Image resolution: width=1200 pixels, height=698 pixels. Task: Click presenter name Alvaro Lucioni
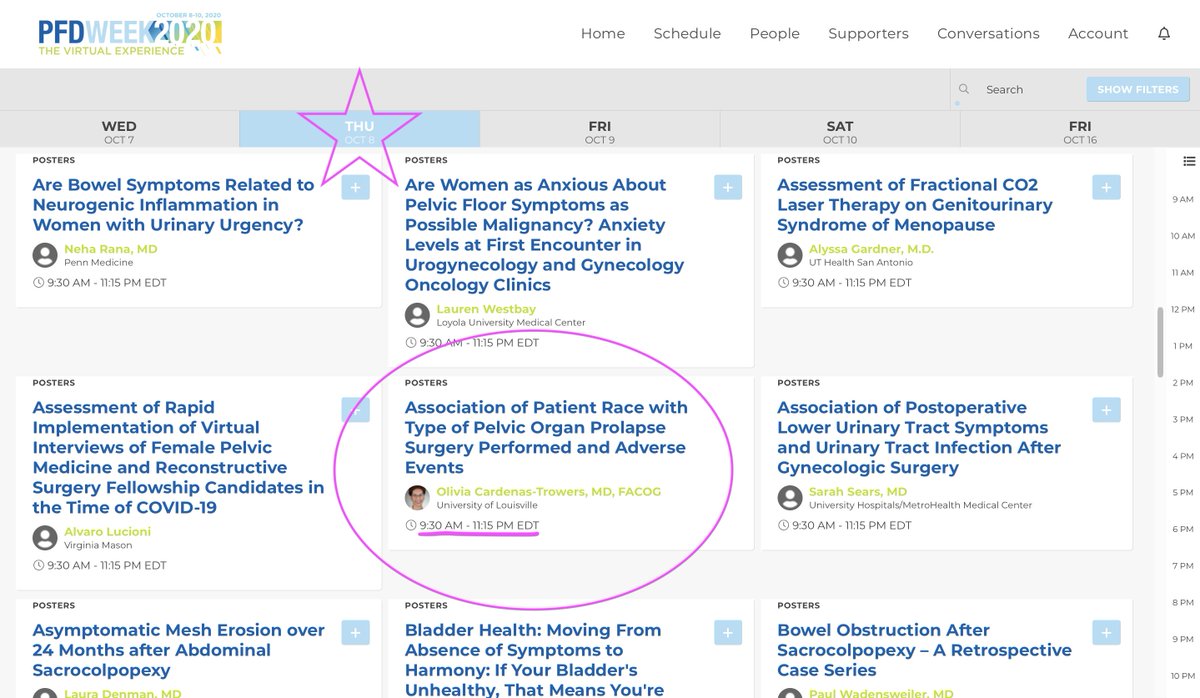tap(108, 532)
